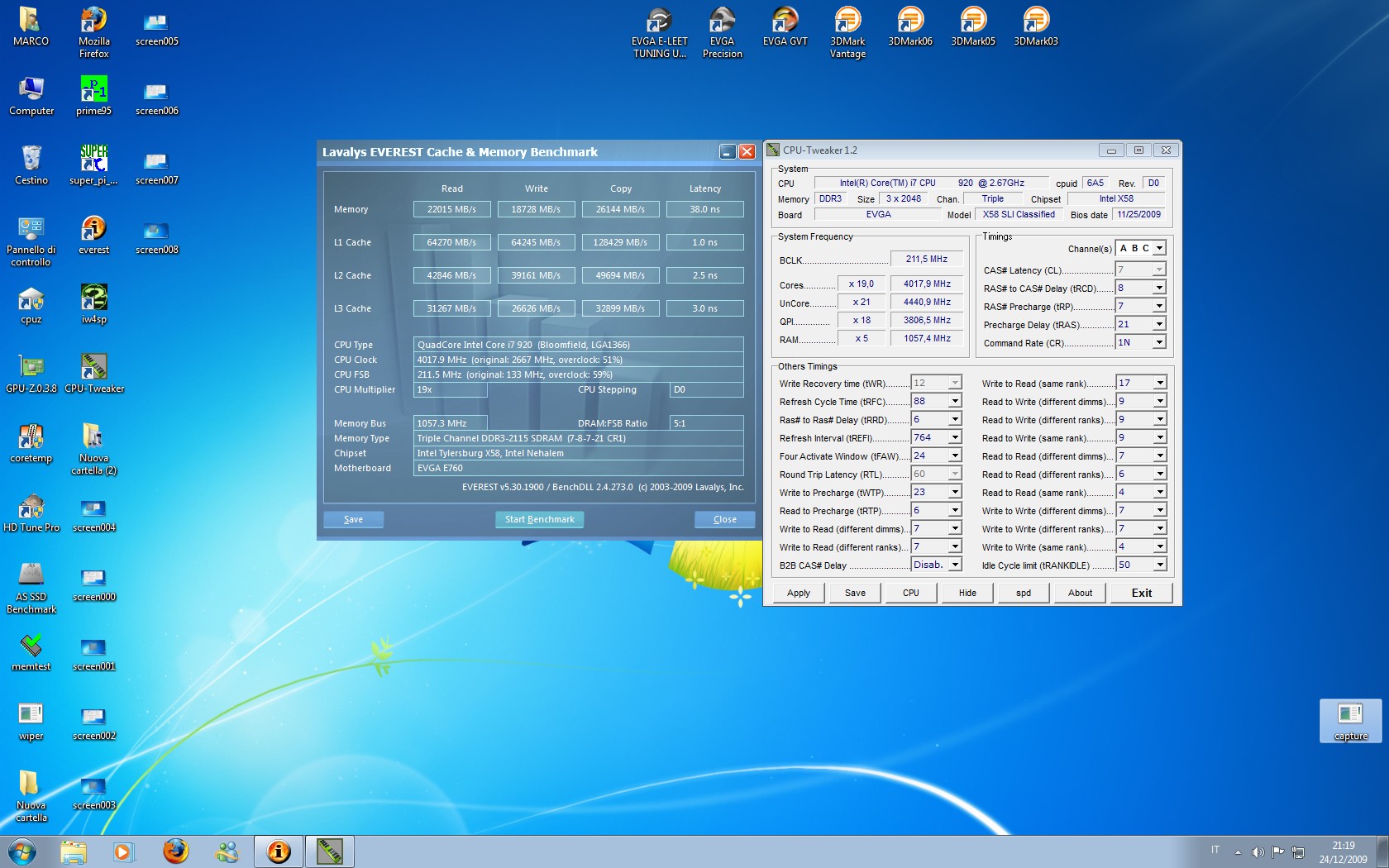Screen dimensions: 1389x868
Task: Open the super_pi desktop shortcut
Action: click(x=93, y=165)
